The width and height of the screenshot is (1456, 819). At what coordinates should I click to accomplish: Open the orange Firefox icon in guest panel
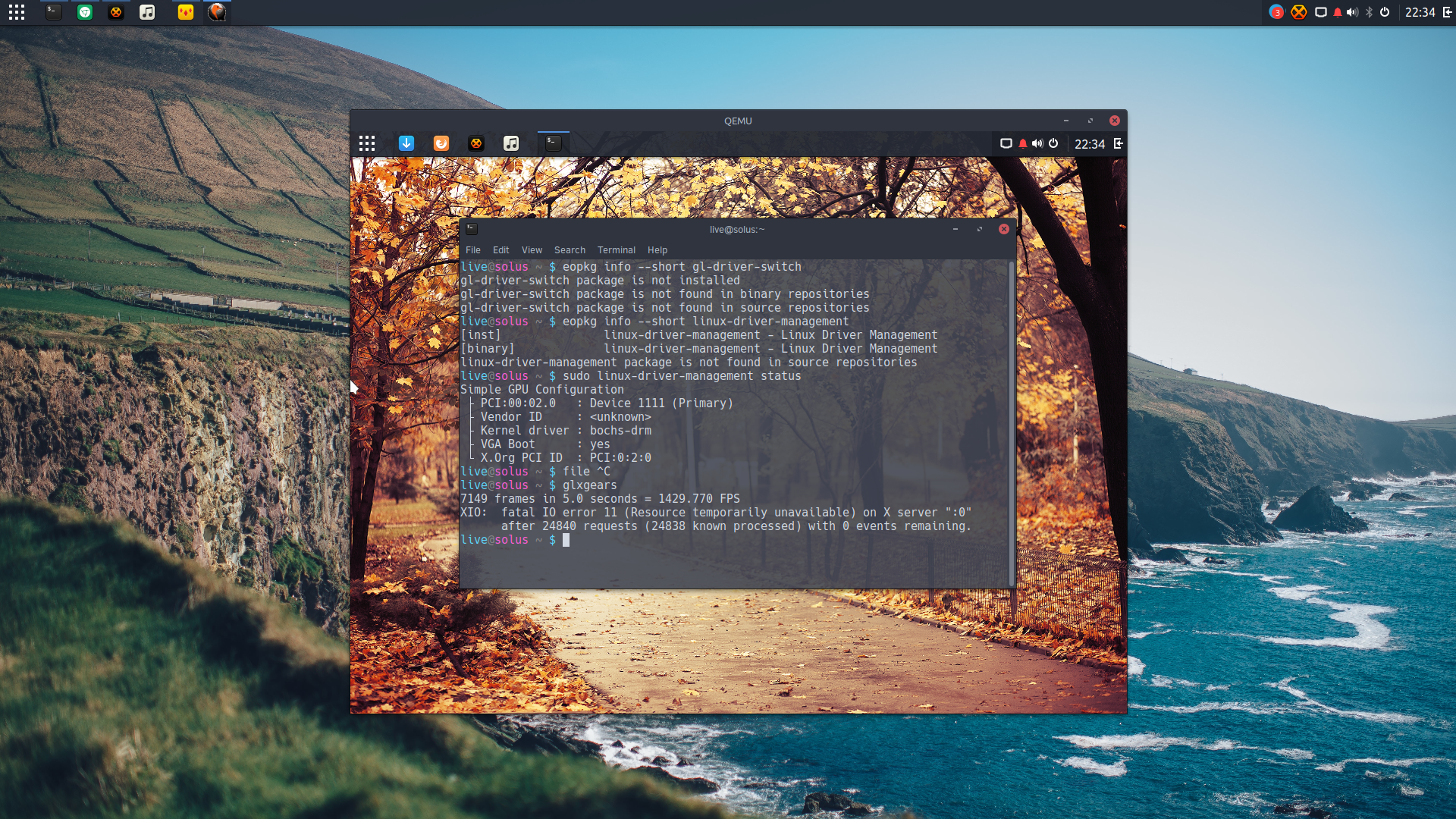pyautogui.click(x=441, y=143)
